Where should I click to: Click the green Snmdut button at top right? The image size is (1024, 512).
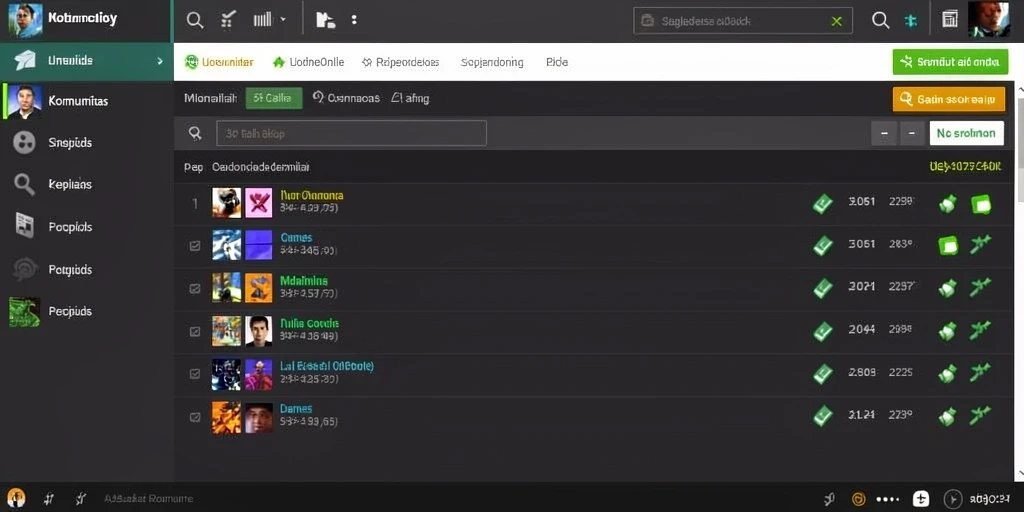(950, 62)
